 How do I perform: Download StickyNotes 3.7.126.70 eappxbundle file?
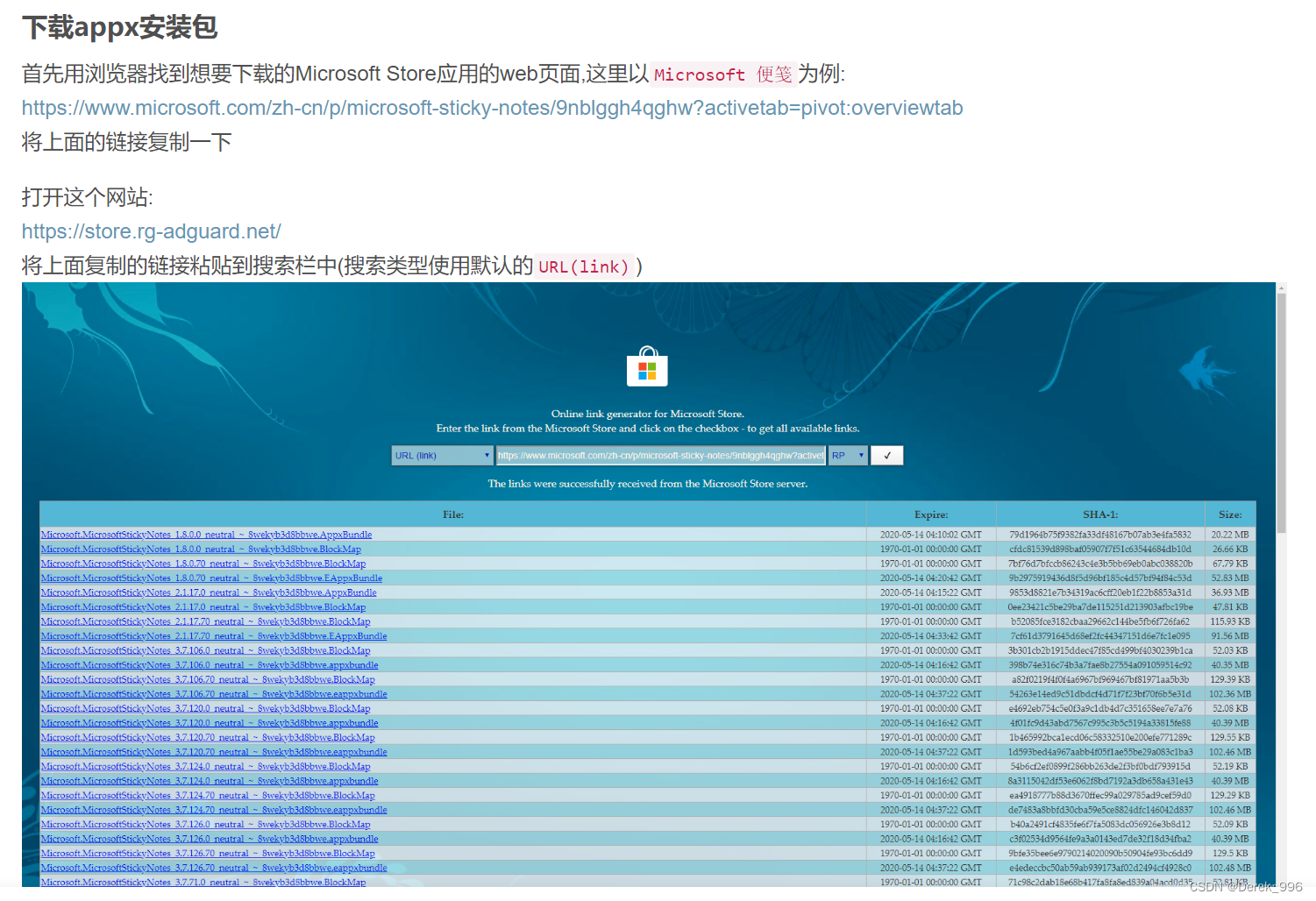(214, 868)
